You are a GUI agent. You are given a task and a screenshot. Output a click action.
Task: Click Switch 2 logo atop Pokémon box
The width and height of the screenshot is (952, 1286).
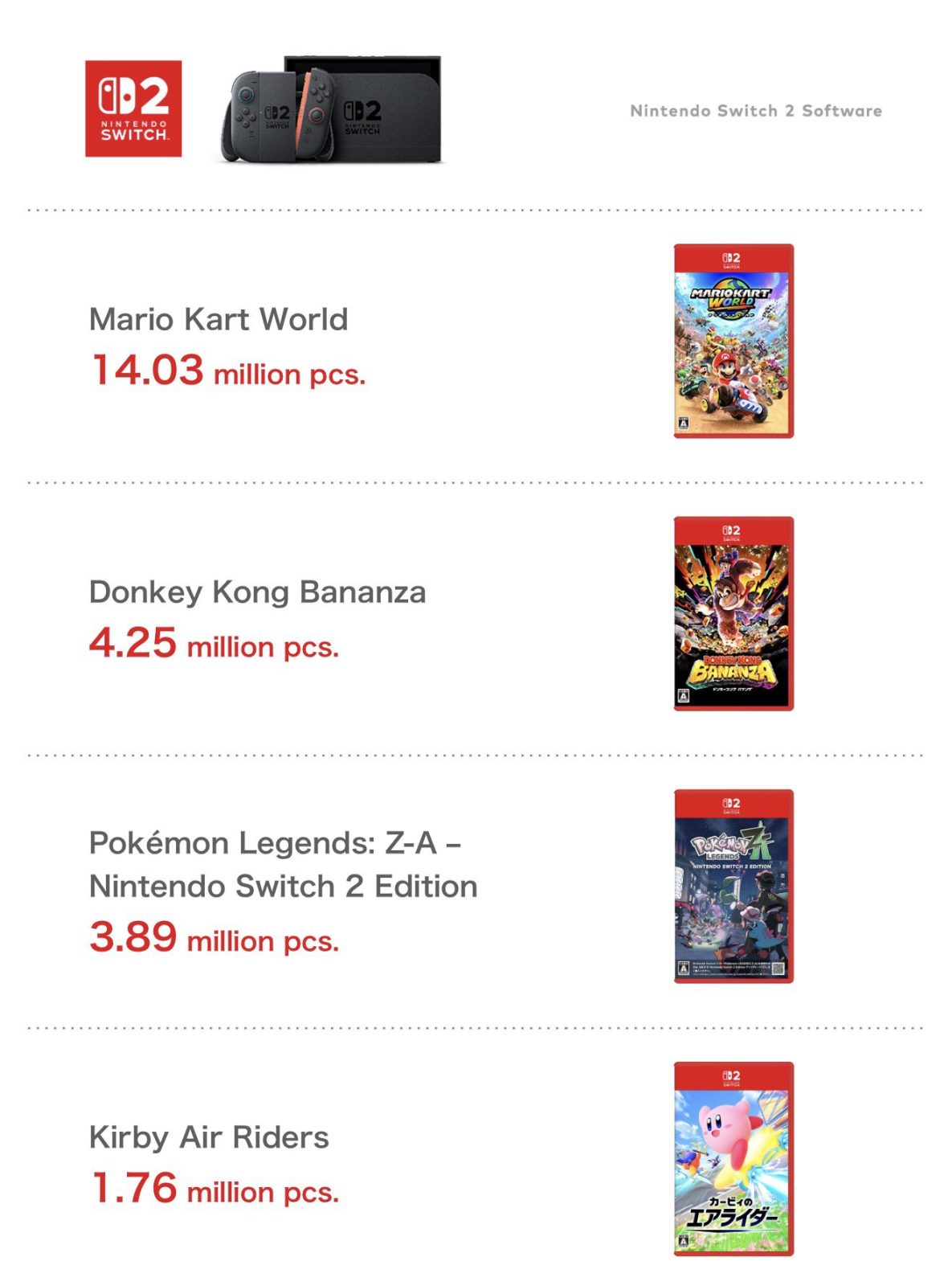pos(732,804)
